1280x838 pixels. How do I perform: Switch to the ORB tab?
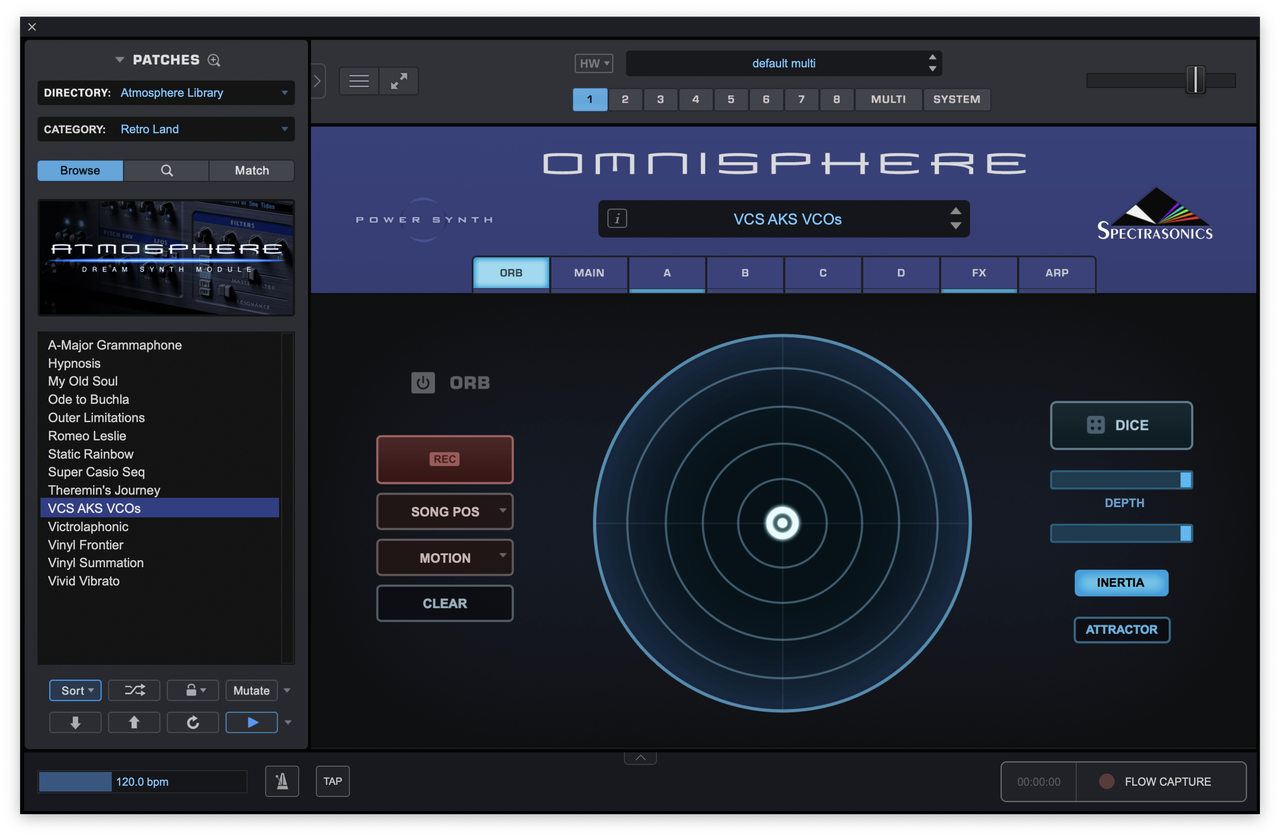pos(511,273)
